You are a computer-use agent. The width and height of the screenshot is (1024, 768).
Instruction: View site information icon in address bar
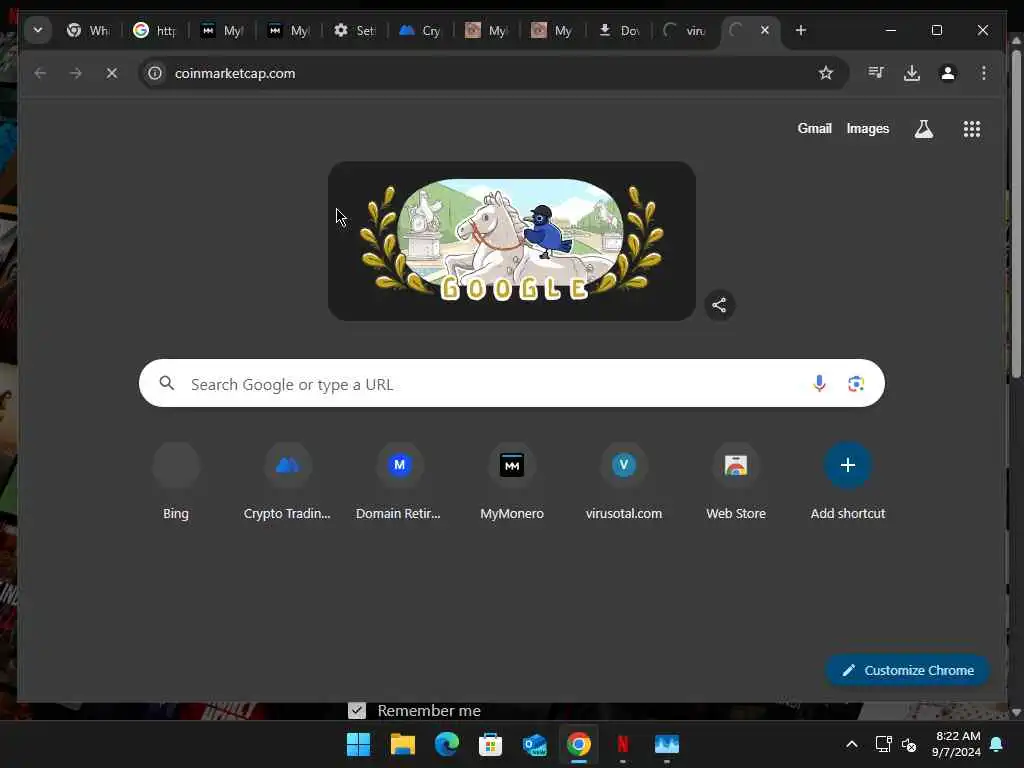(155, 73)
